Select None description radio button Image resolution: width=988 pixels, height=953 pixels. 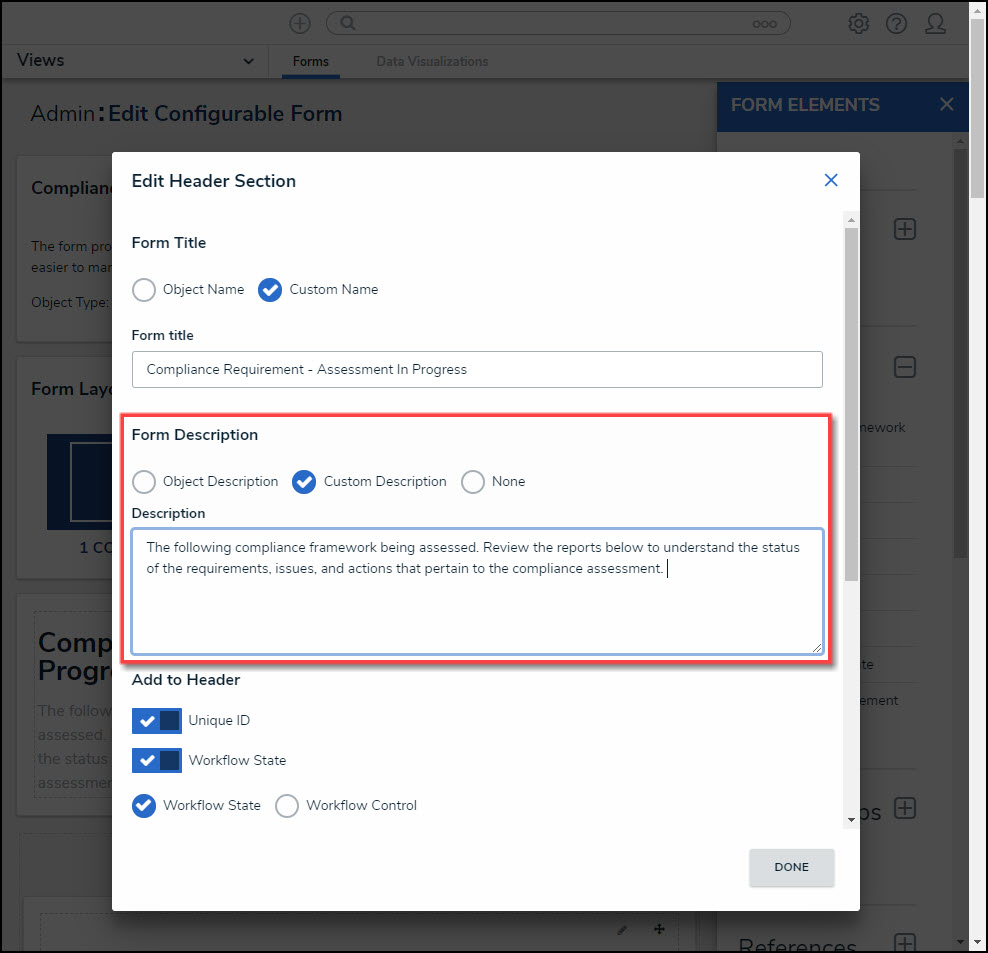pyautogui.click(x=473, y=482)
